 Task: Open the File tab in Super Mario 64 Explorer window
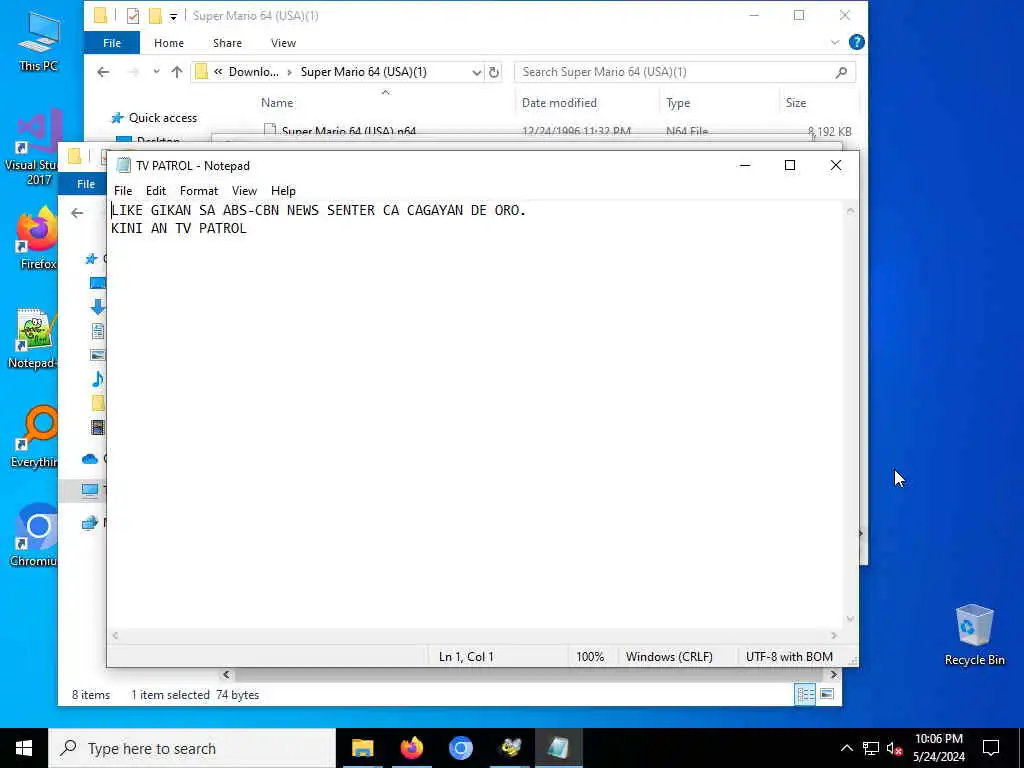pos(112,43)
